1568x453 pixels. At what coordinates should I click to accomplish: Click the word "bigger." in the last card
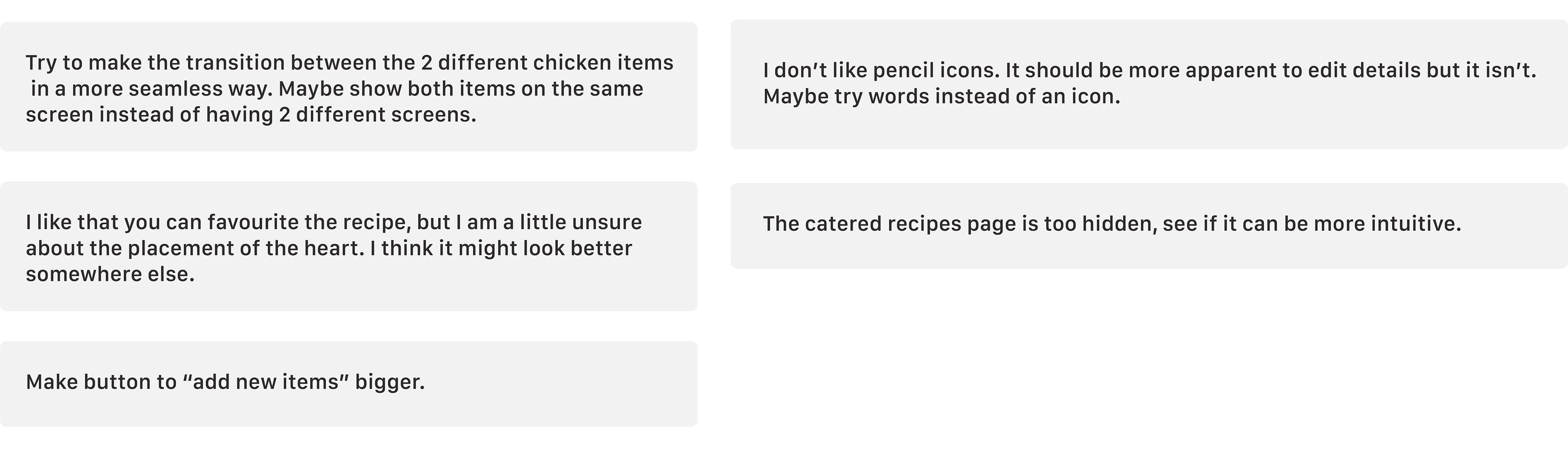(390, 382)
